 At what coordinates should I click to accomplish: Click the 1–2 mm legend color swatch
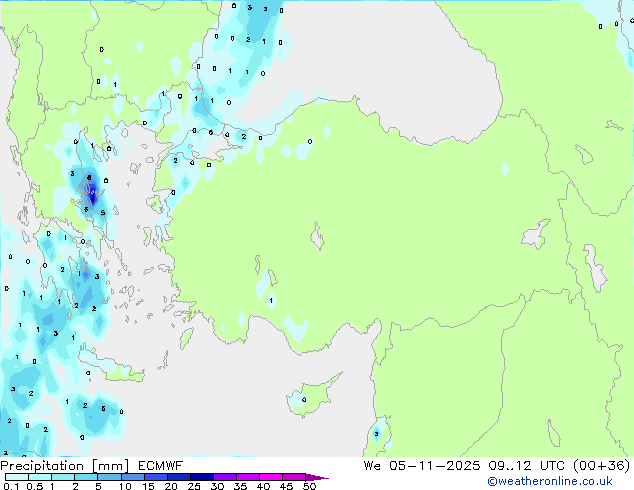click(x=63, y=477)
